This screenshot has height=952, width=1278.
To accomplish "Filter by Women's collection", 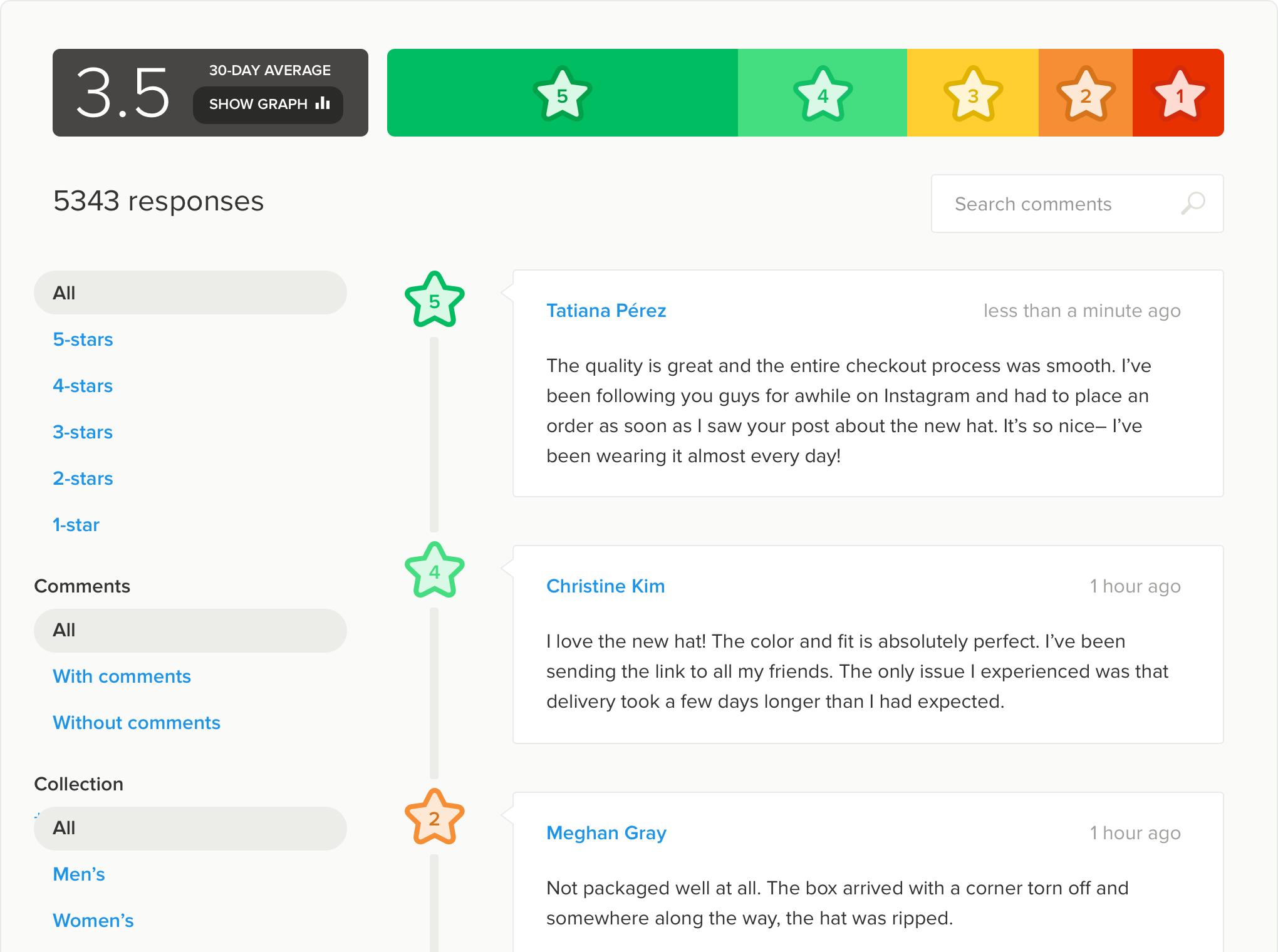I will (x=93, y=921).
